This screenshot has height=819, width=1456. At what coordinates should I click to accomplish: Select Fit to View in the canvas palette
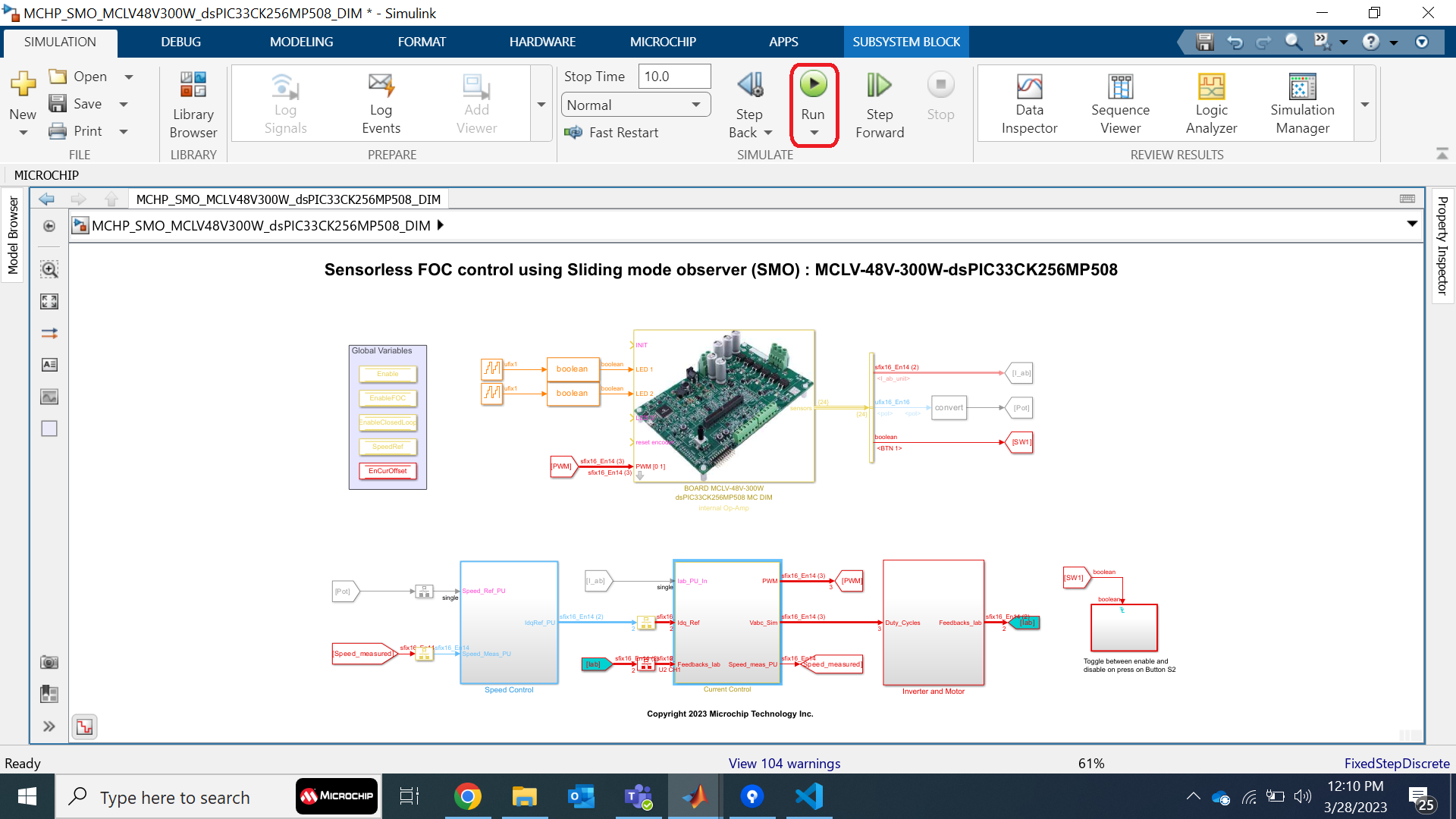tap(49, 302)
